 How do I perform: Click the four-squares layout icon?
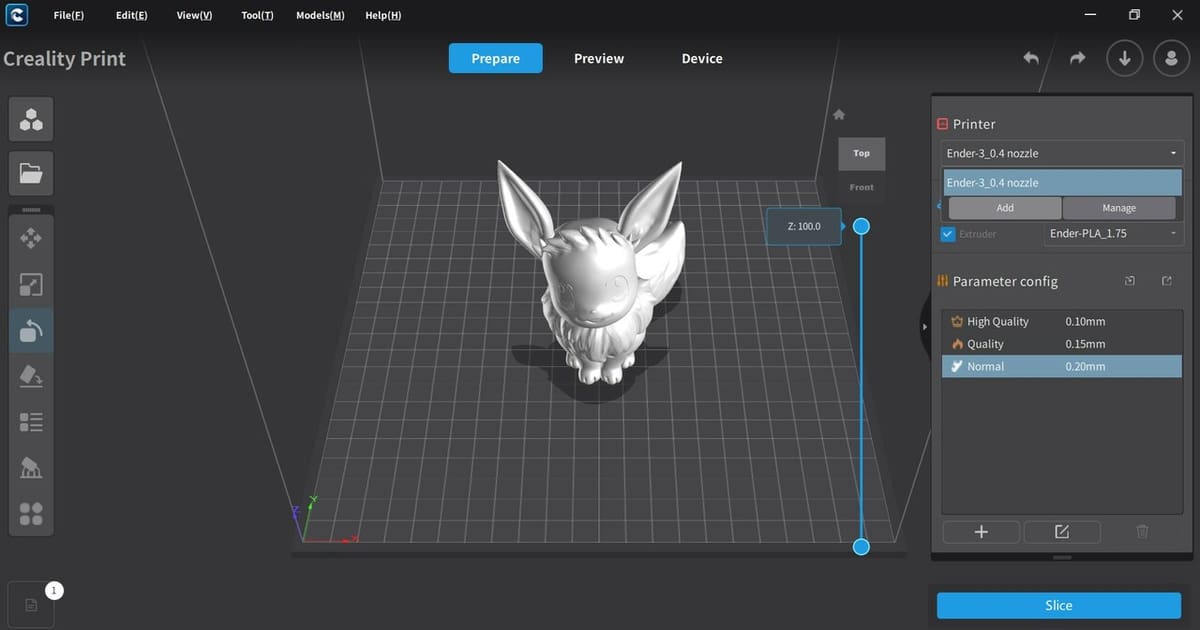click(31, 514)
